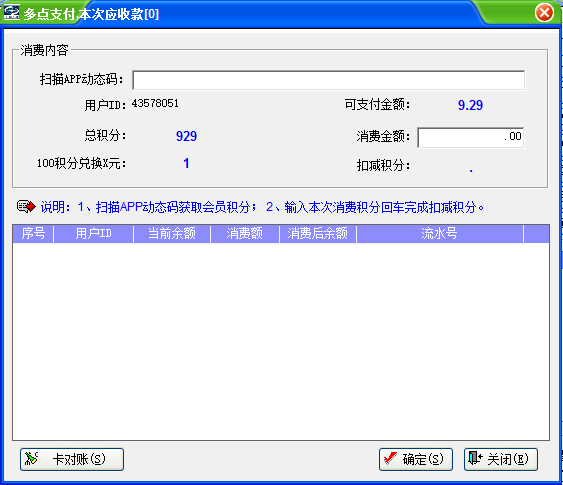Click the 扫描APP动态码 input field
The width and height of the screenshot is (563, 485).
pyautogui.click(x=329, y=80)
